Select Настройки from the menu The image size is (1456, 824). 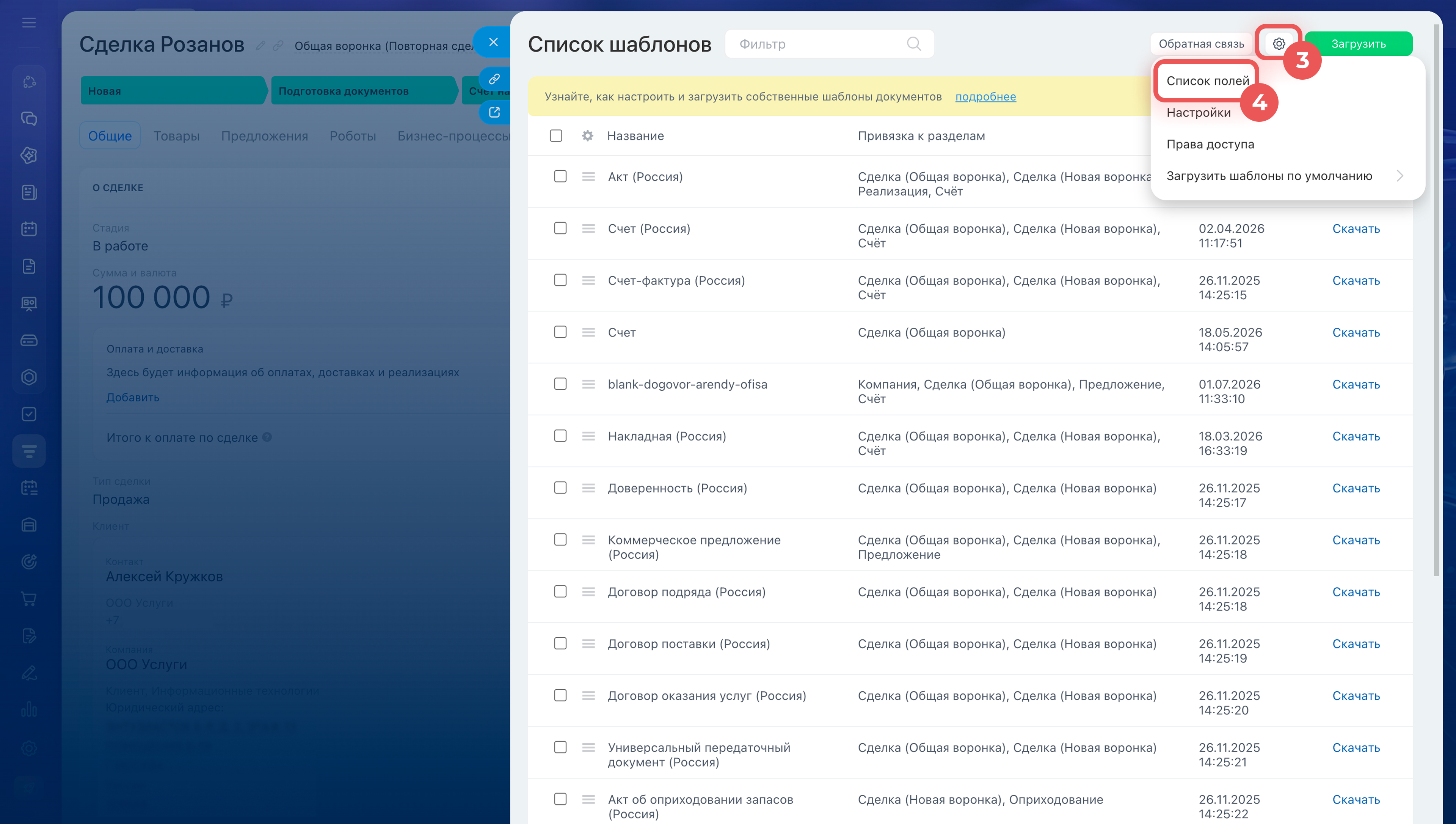click(1198, 113)
